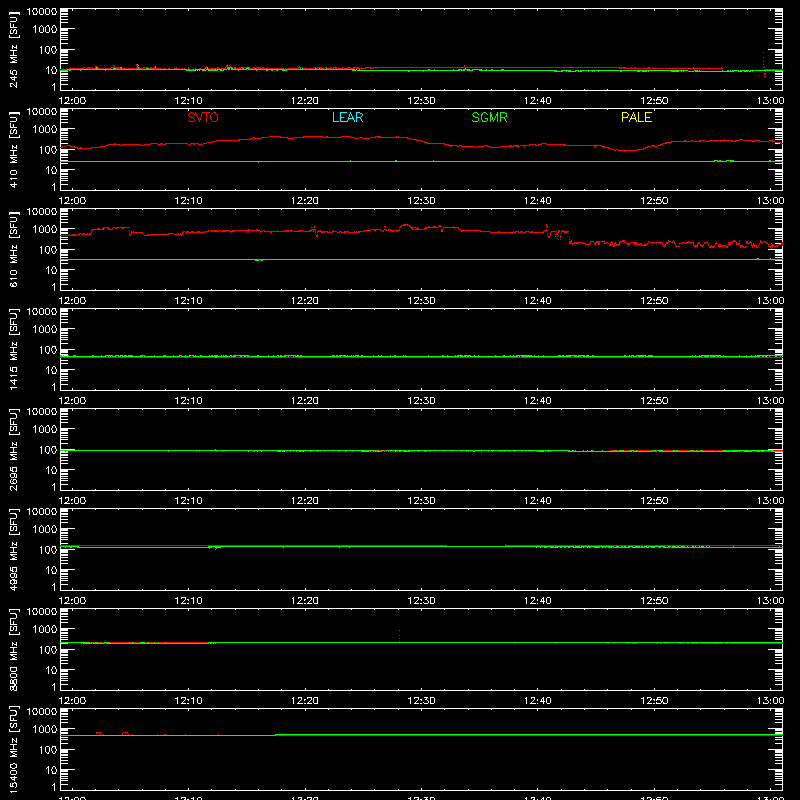This screenshot has height=800, width=800.
Task: Click the 12:40 tick label below the 610 MHz plot
Action: click(538, 301)
